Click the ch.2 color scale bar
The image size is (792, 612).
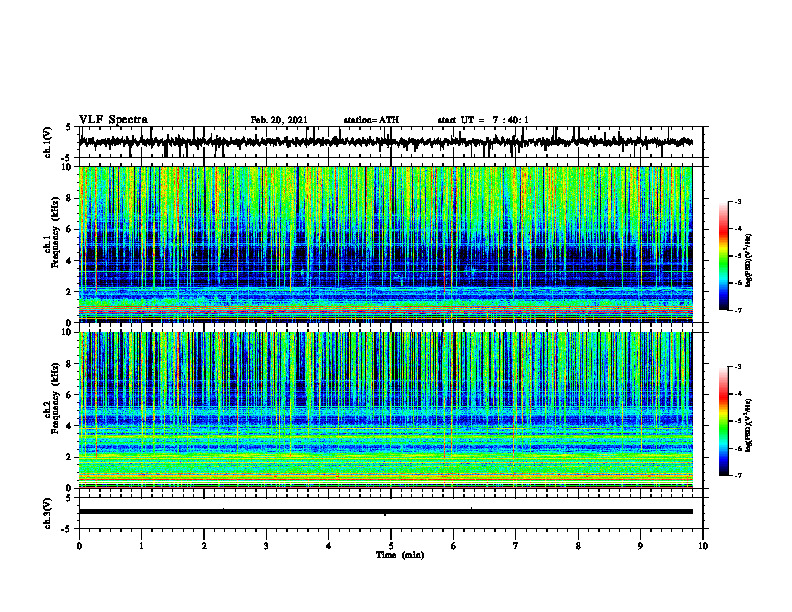(x=723, y=421)
